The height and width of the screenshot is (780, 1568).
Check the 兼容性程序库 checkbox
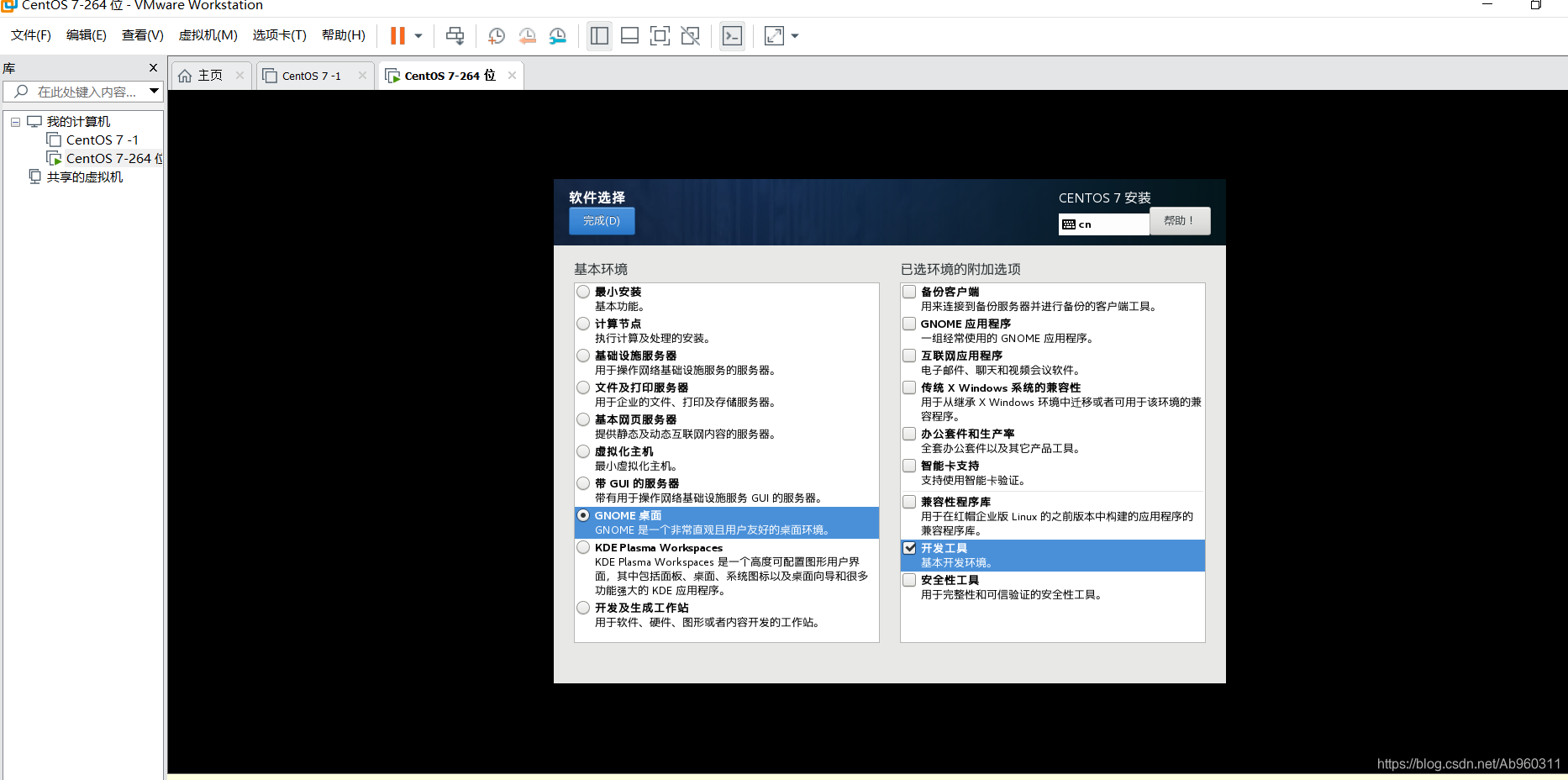pyautogui.click(x=909, y=502)
